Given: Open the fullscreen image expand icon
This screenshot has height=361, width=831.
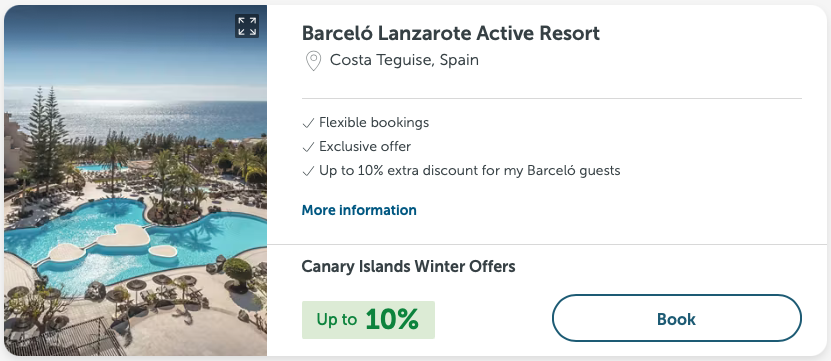Looking at the screenshot, I should pyautogui.click(x=247, y=26).
